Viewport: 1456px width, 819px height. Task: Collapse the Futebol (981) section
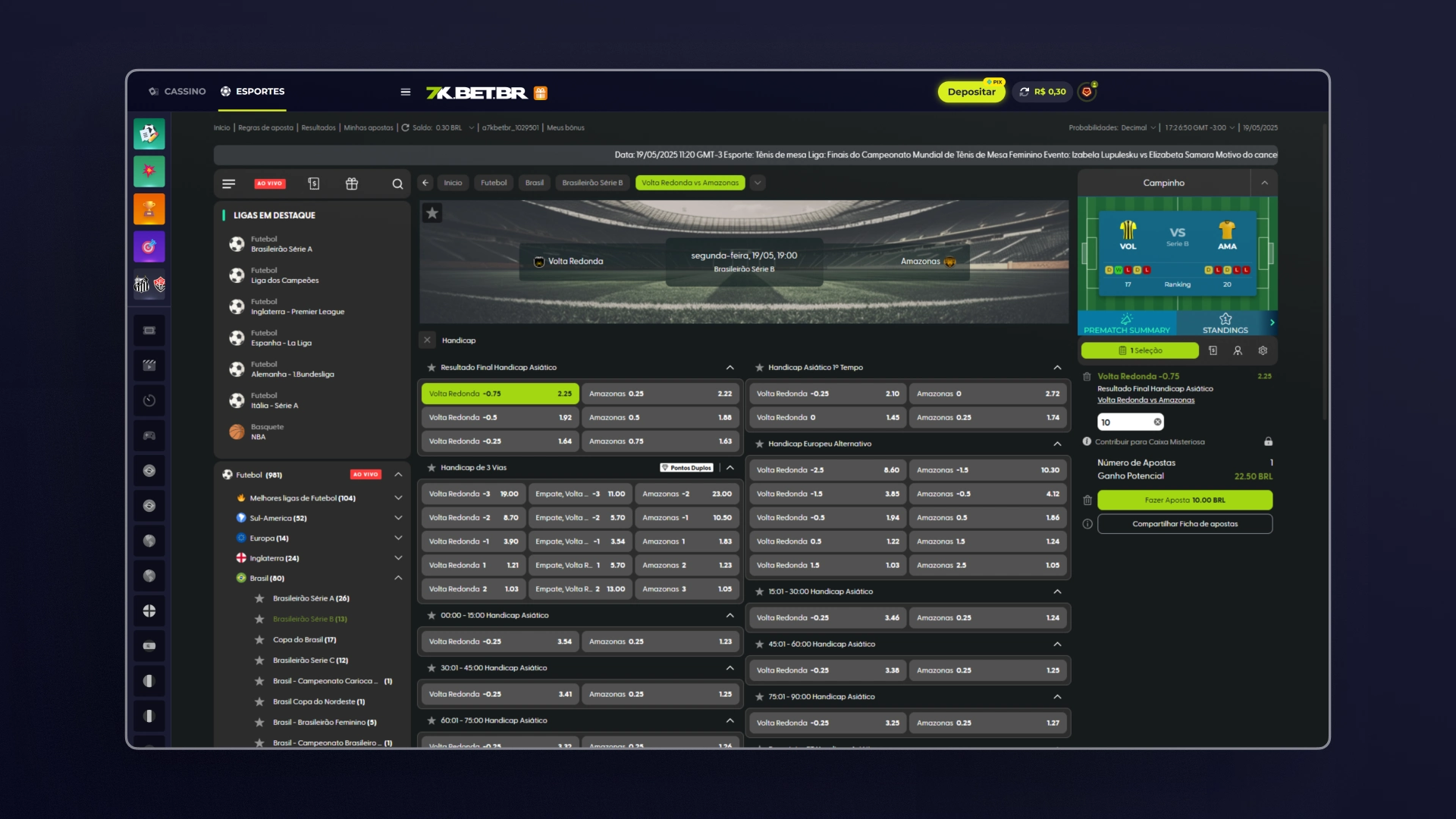click(x=398, y=475)
